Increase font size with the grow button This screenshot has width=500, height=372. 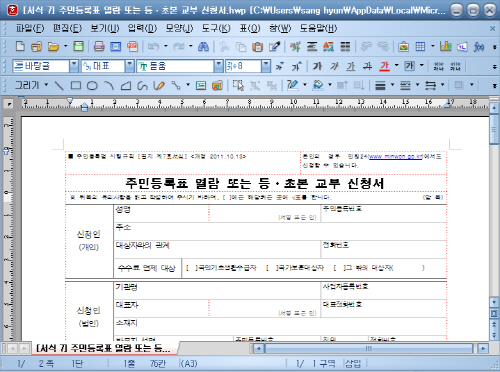296,66
